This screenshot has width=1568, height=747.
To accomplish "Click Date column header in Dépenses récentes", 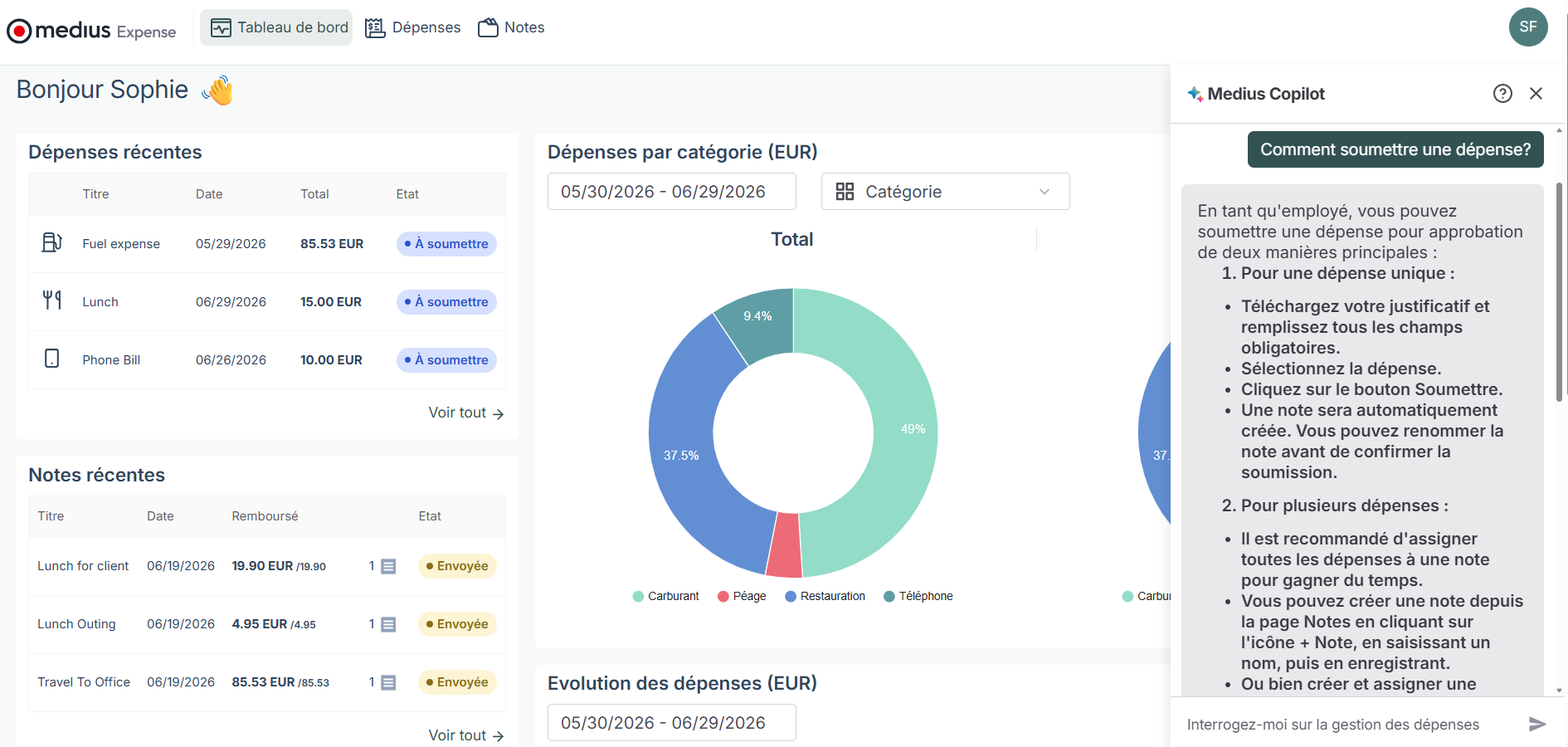I will [209, 194].
